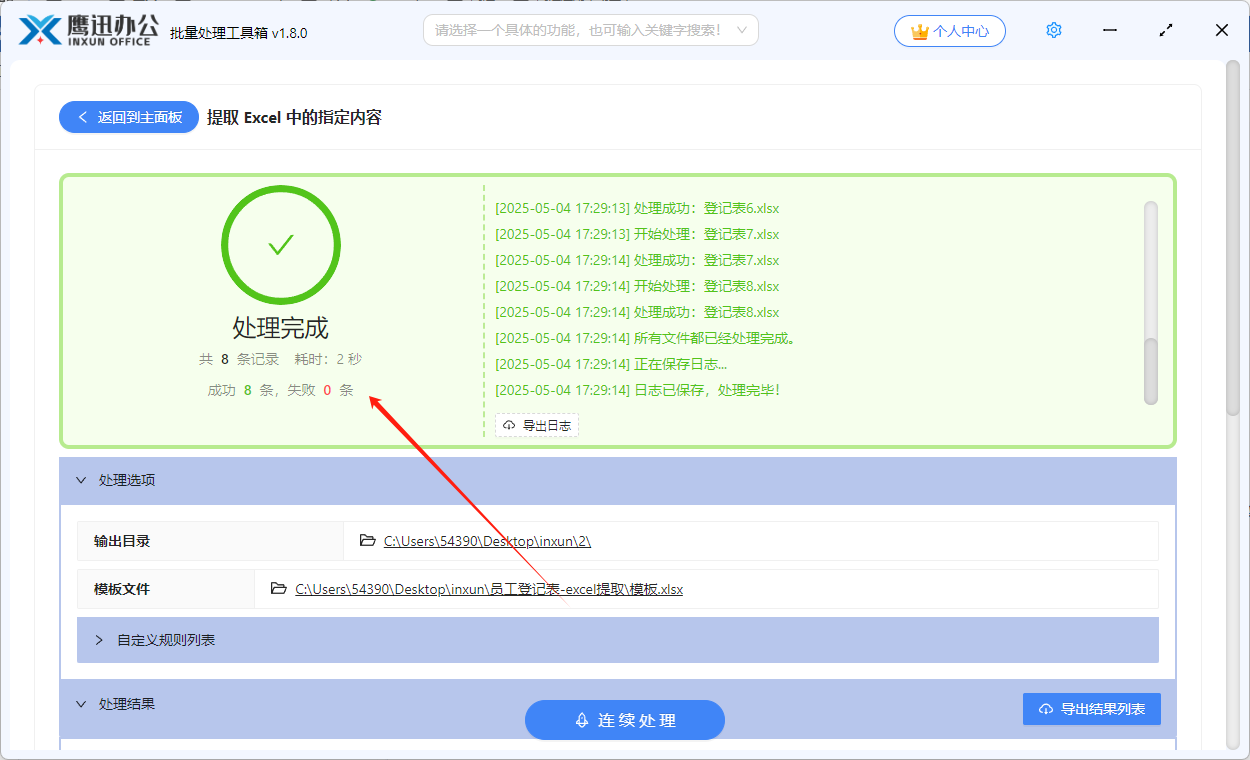Click the crown icon inside 个人中心

pyautogui.click(x=921, y=31)
